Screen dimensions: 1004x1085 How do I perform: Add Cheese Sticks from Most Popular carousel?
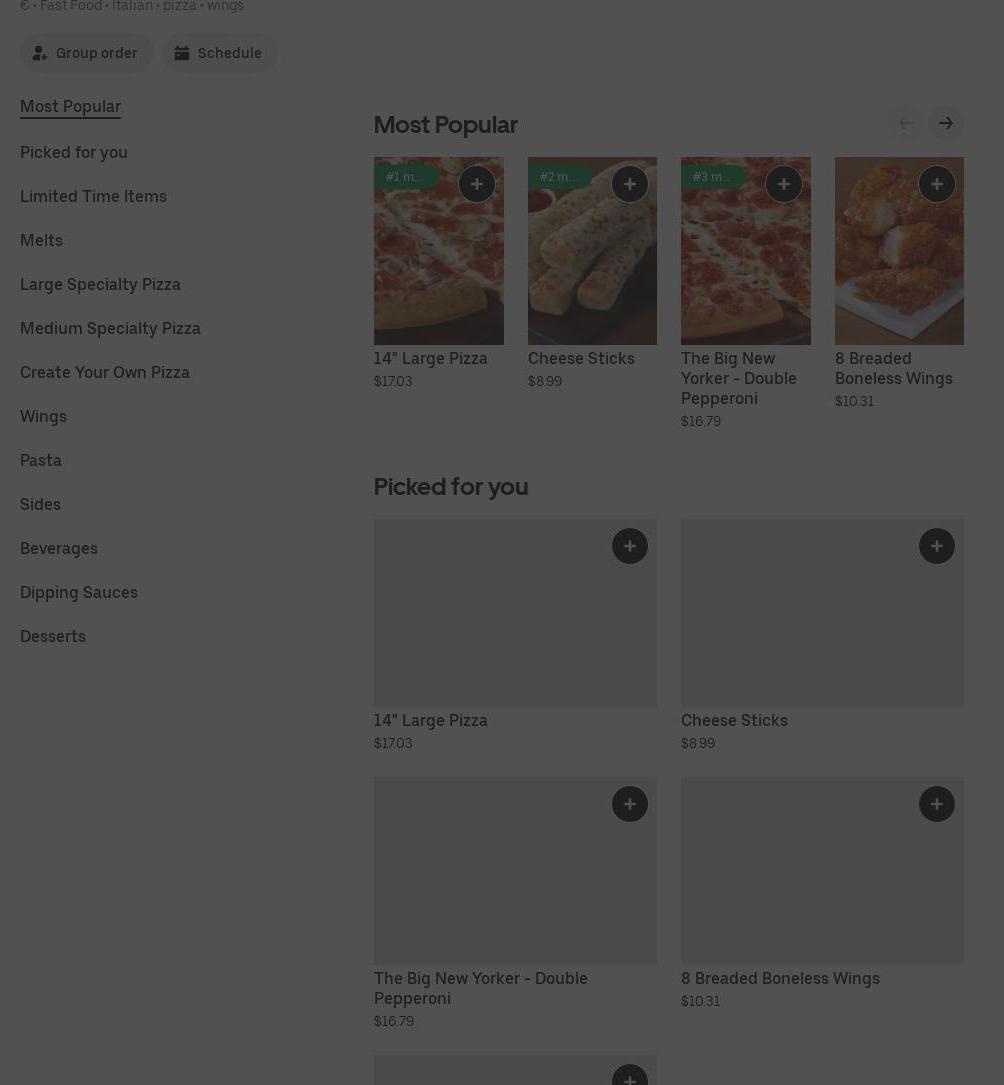coord(630,184)
